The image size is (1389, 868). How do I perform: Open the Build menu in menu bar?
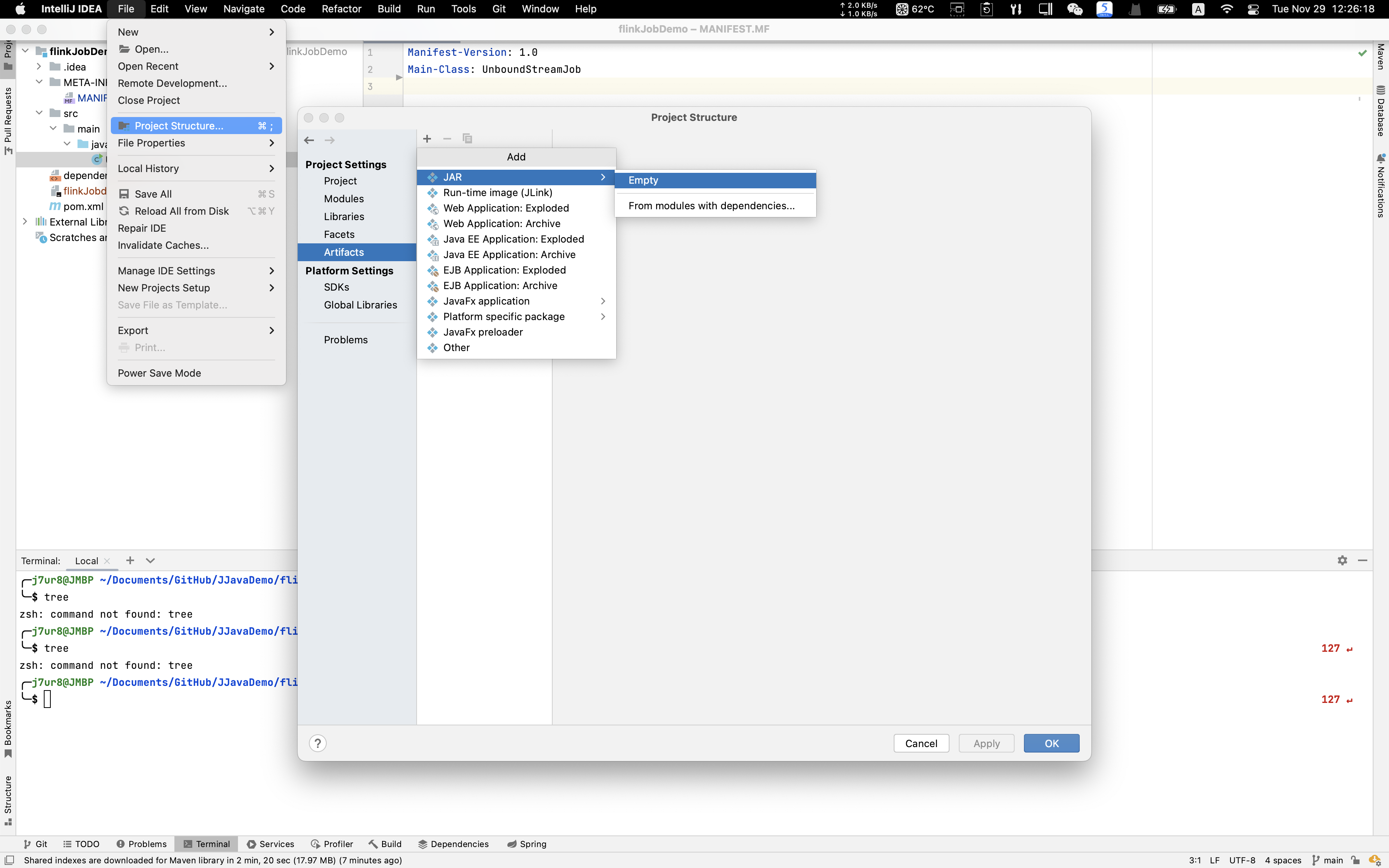pos(389,9)
